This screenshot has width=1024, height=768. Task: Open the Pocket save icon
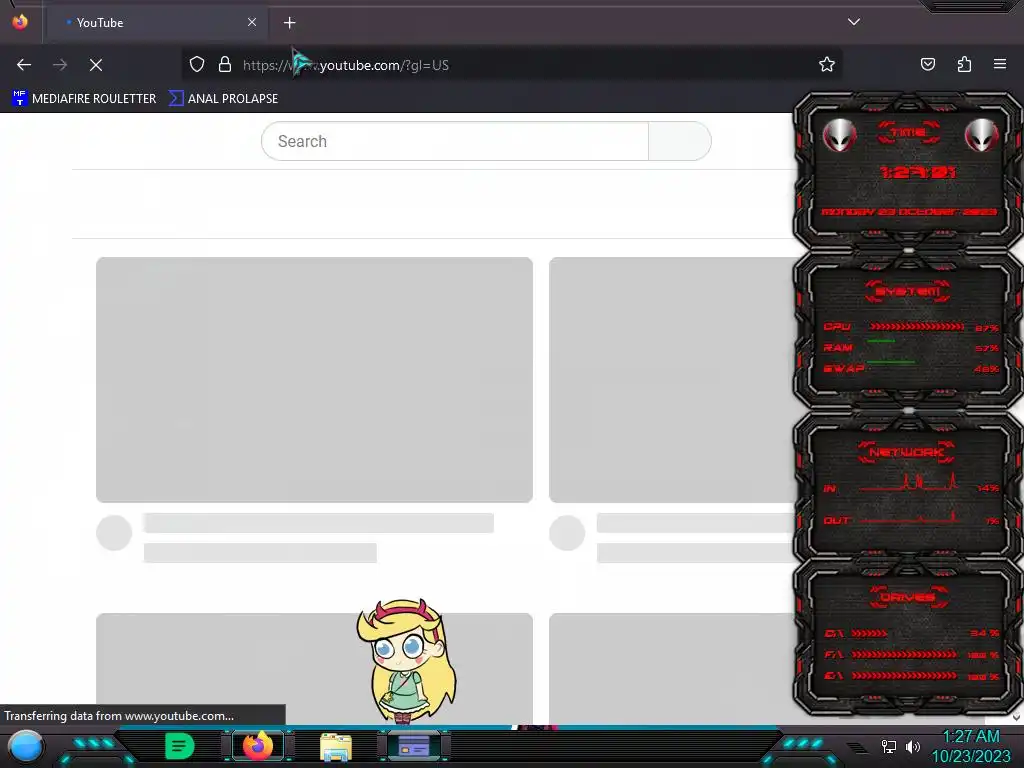click(x=927, y=64)
